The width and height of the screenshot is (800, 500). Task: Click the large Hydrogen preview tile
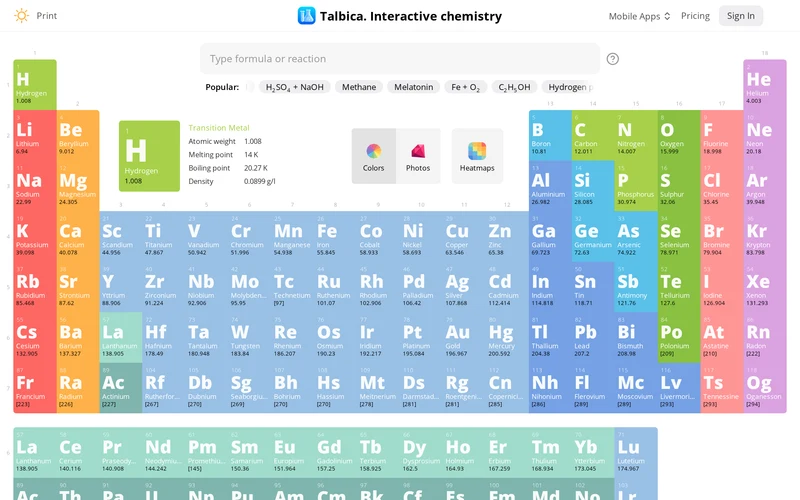(149, 156)
